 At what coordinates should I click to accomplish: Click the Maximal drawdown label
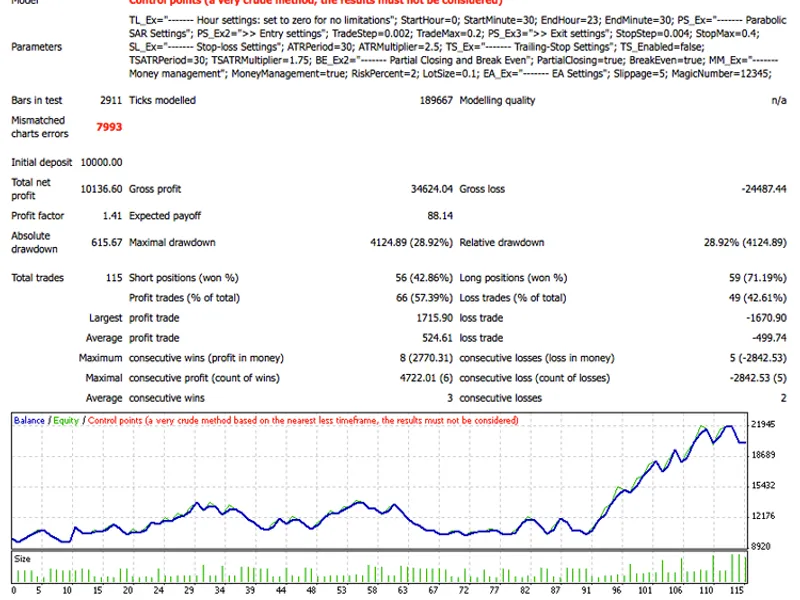[x=172, y=242]
